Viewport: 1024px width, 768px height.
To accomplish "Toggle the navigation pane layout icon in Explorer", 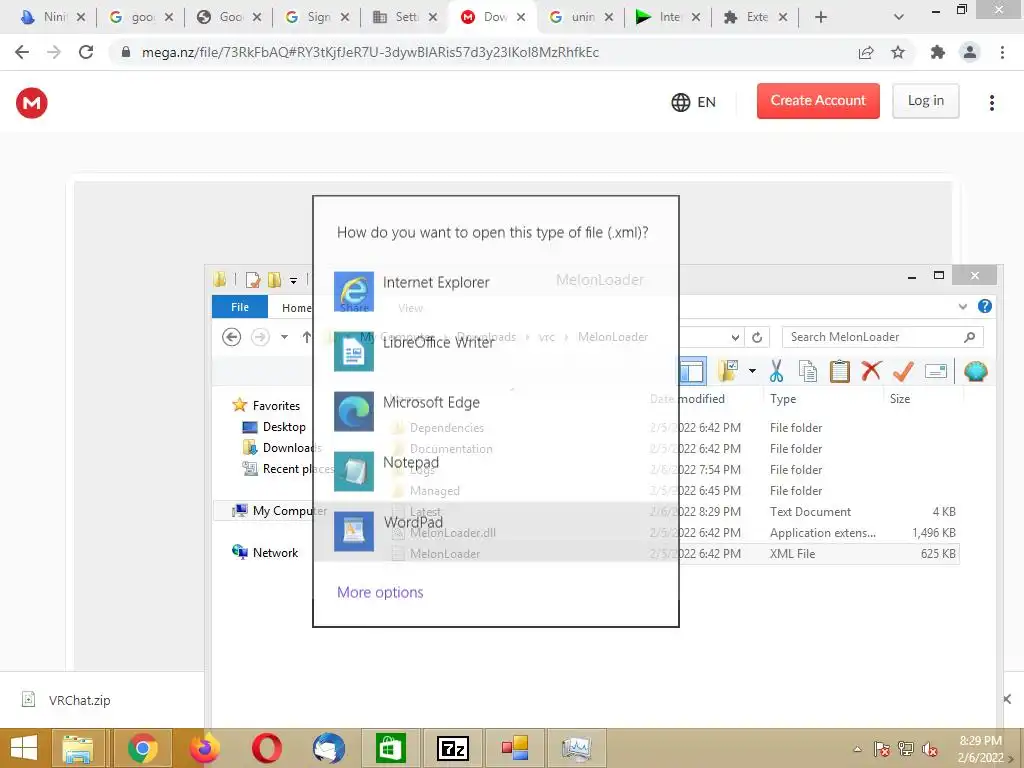I will (x=692, y=371).
